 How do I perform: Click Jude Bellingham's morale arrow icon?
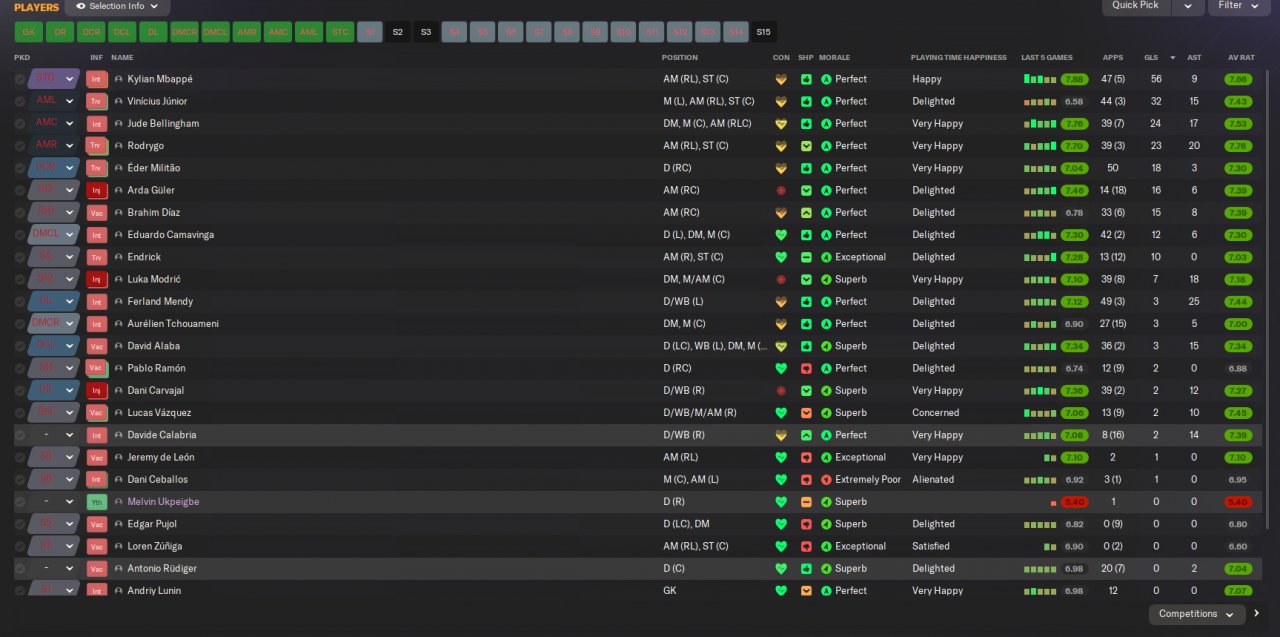(826, 124)
